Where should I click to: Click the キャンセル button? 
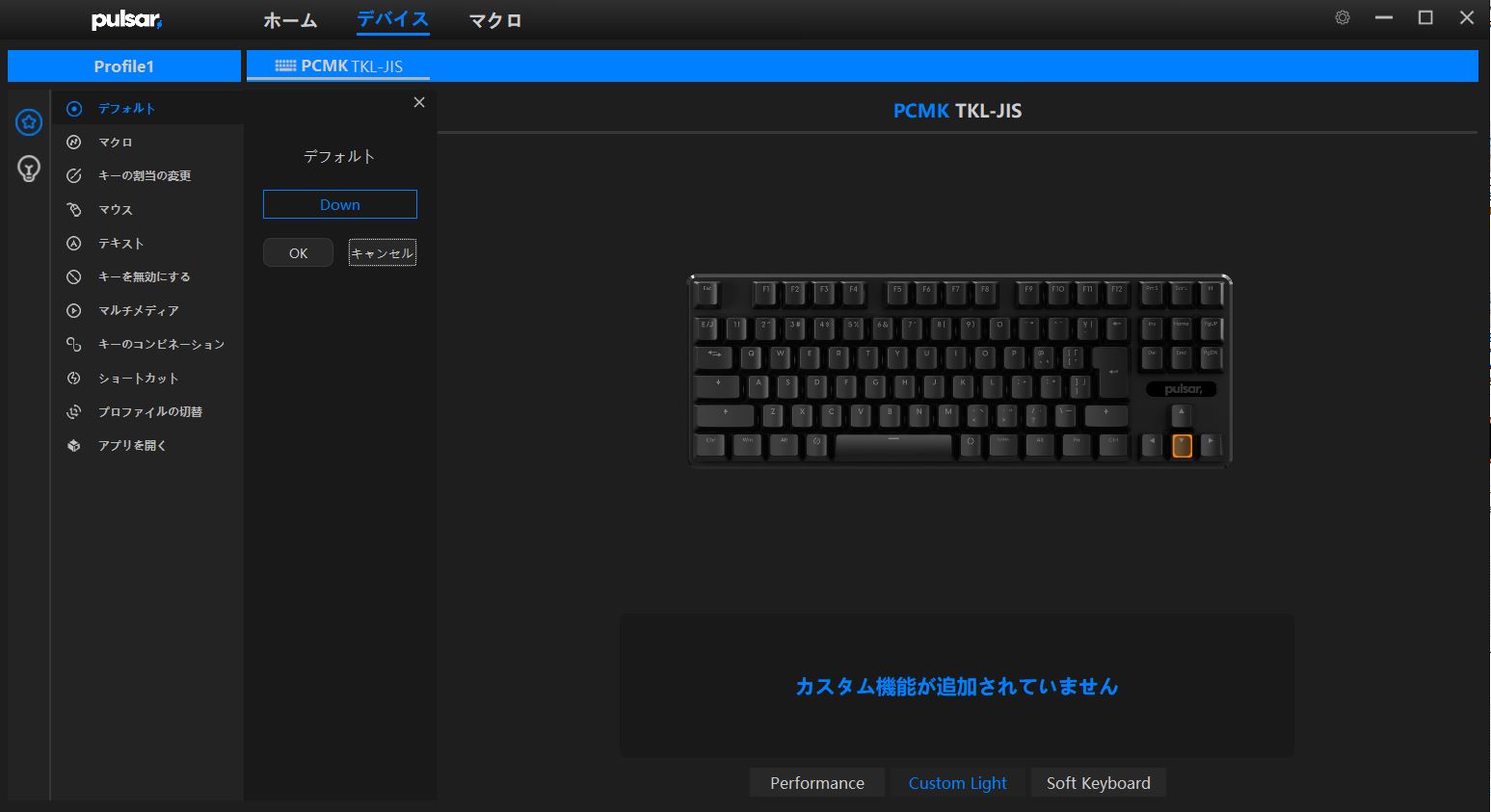382,252
